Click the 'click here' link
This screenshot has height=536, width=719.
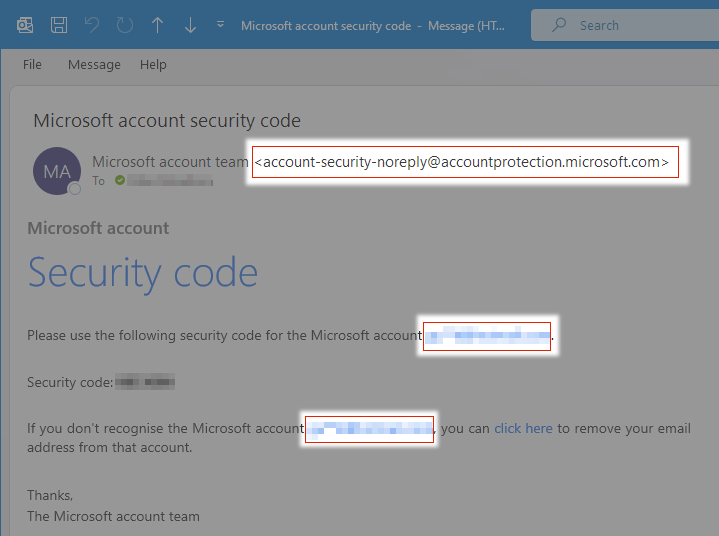(x=523, y=428)
